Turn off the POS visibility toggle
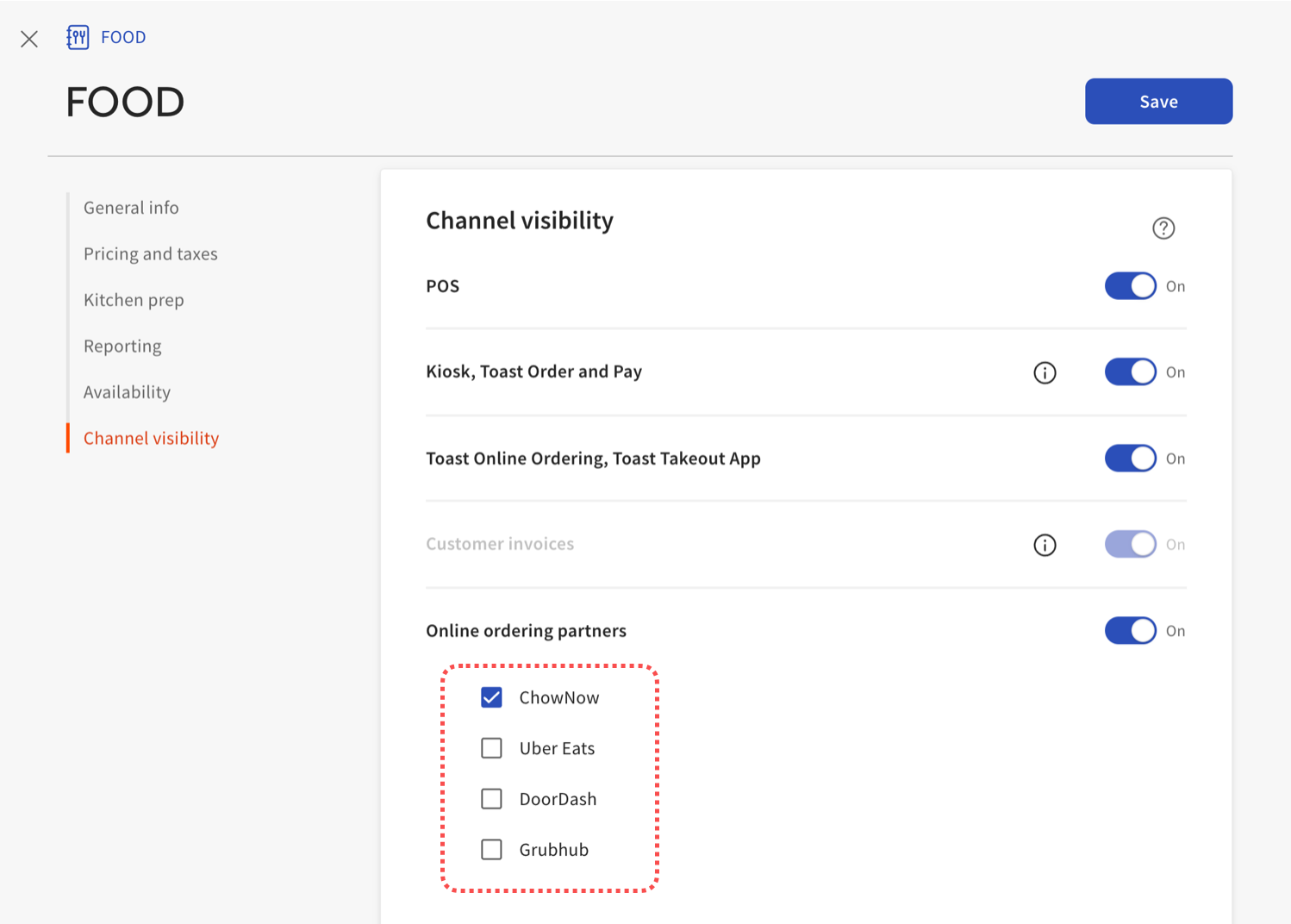1291x924 pixels. [1130, 286]
